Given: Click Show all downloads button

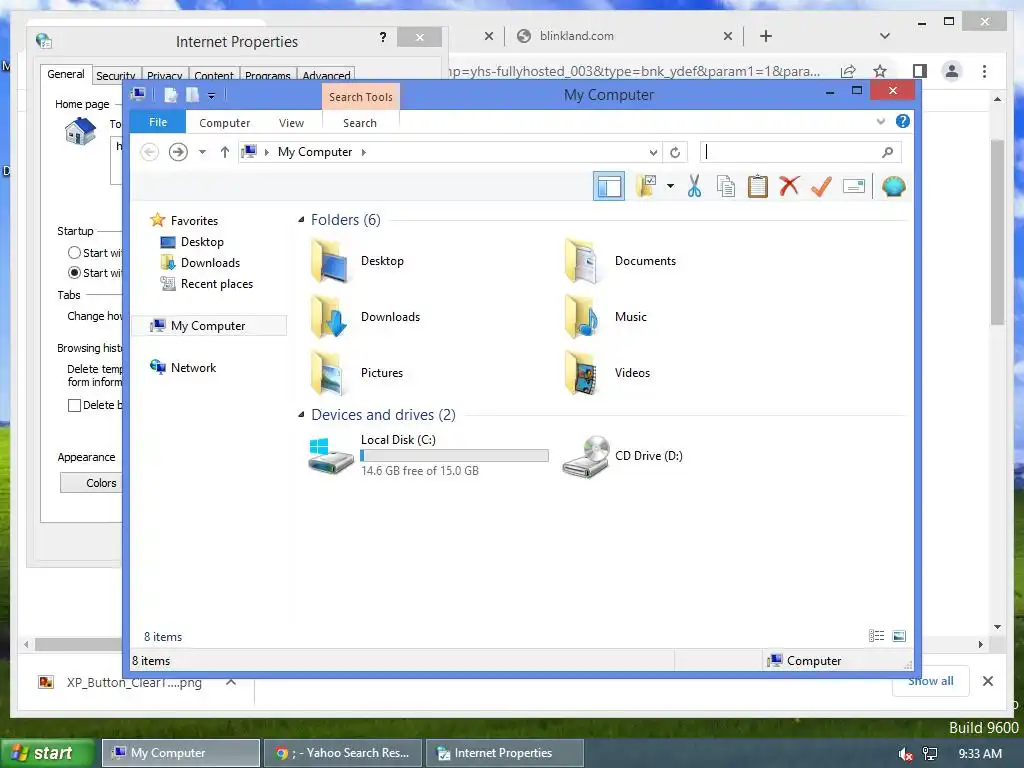Looking at the screenshot, I should pyautogui.click(x=931, y=680).
